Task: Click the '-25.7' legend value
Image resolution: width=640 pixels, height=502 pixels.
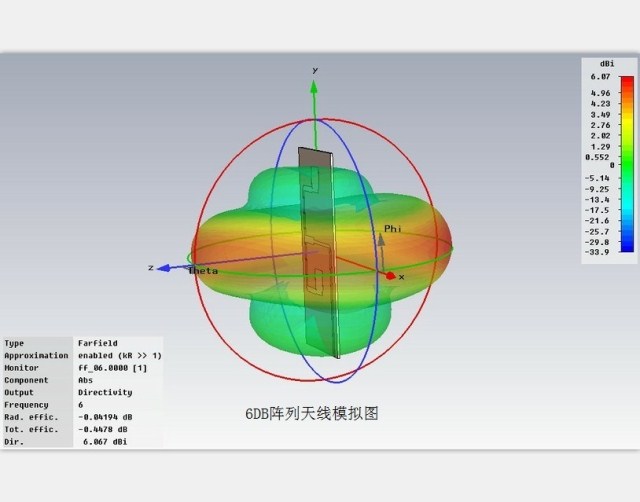Action: (597, 231)
